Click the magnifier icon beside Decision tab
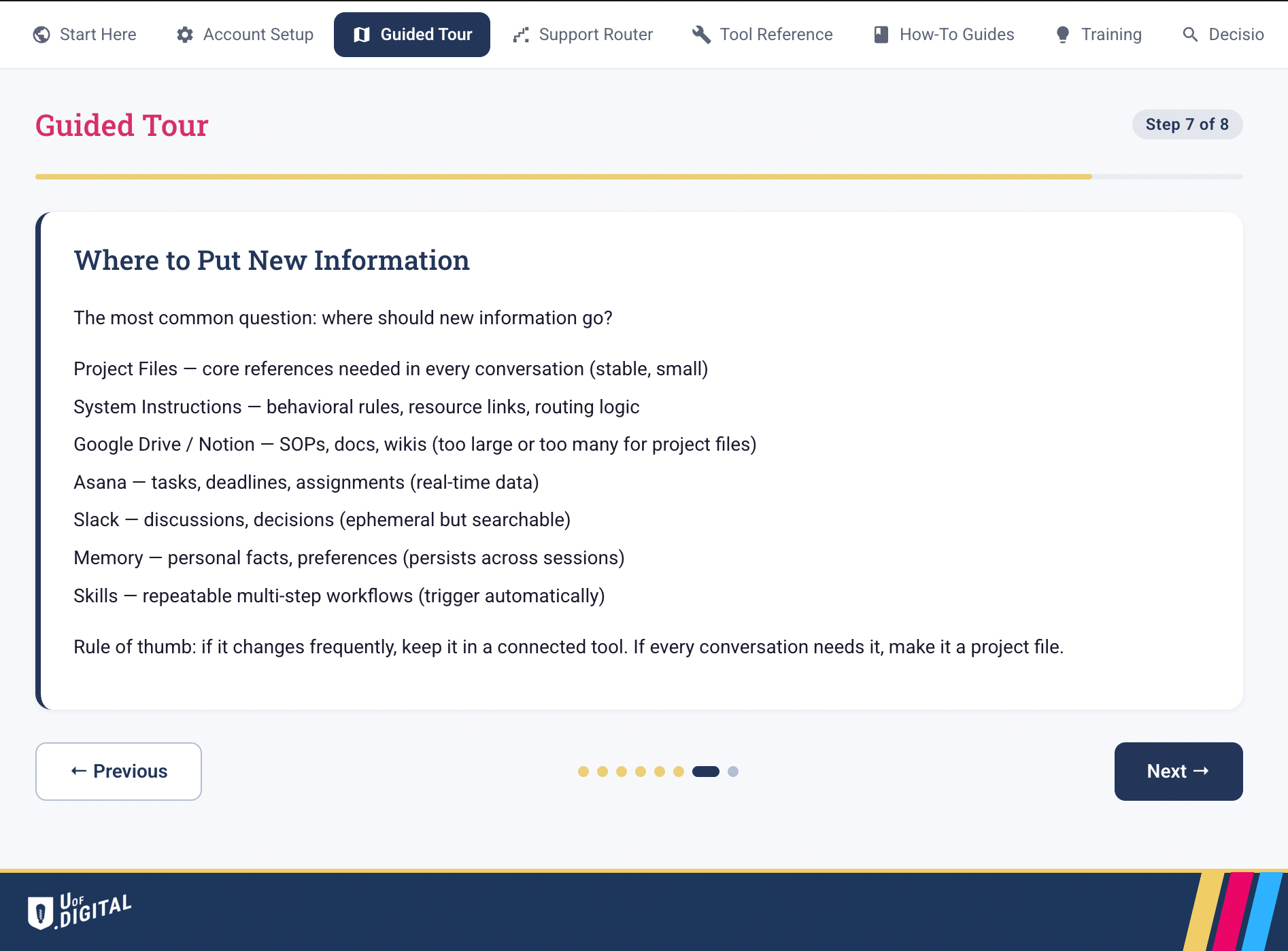 1190,35
